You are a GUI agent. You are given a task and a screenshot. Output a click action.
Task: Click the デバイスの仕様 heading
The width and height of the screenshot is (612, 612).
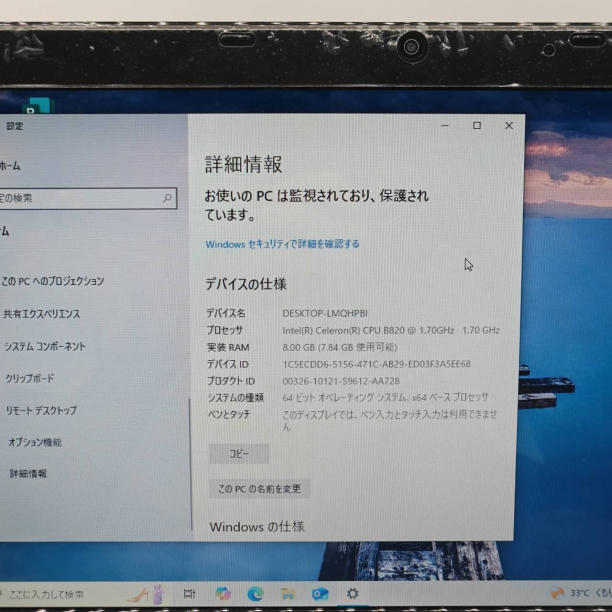pyautogui.click(x=246, y=284)
